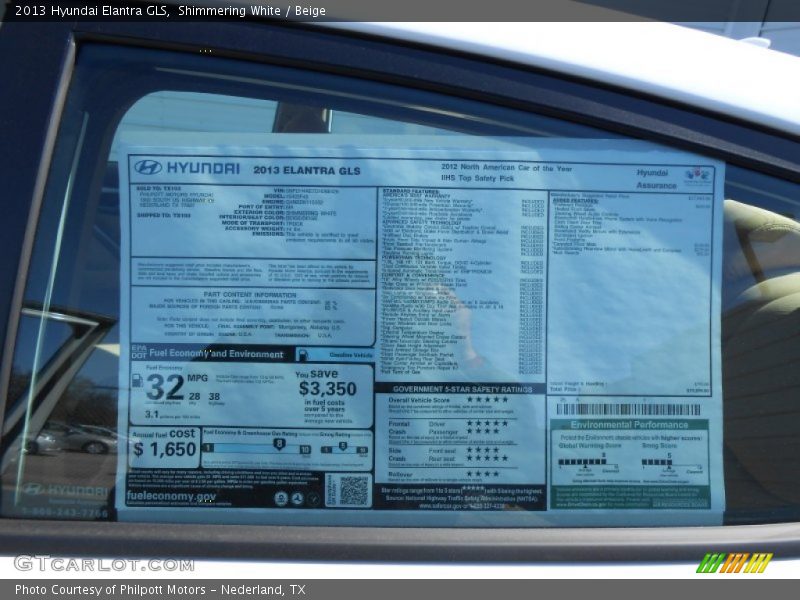
Task: Click the barcode above Environmental Performance
Action: [628, 409]
